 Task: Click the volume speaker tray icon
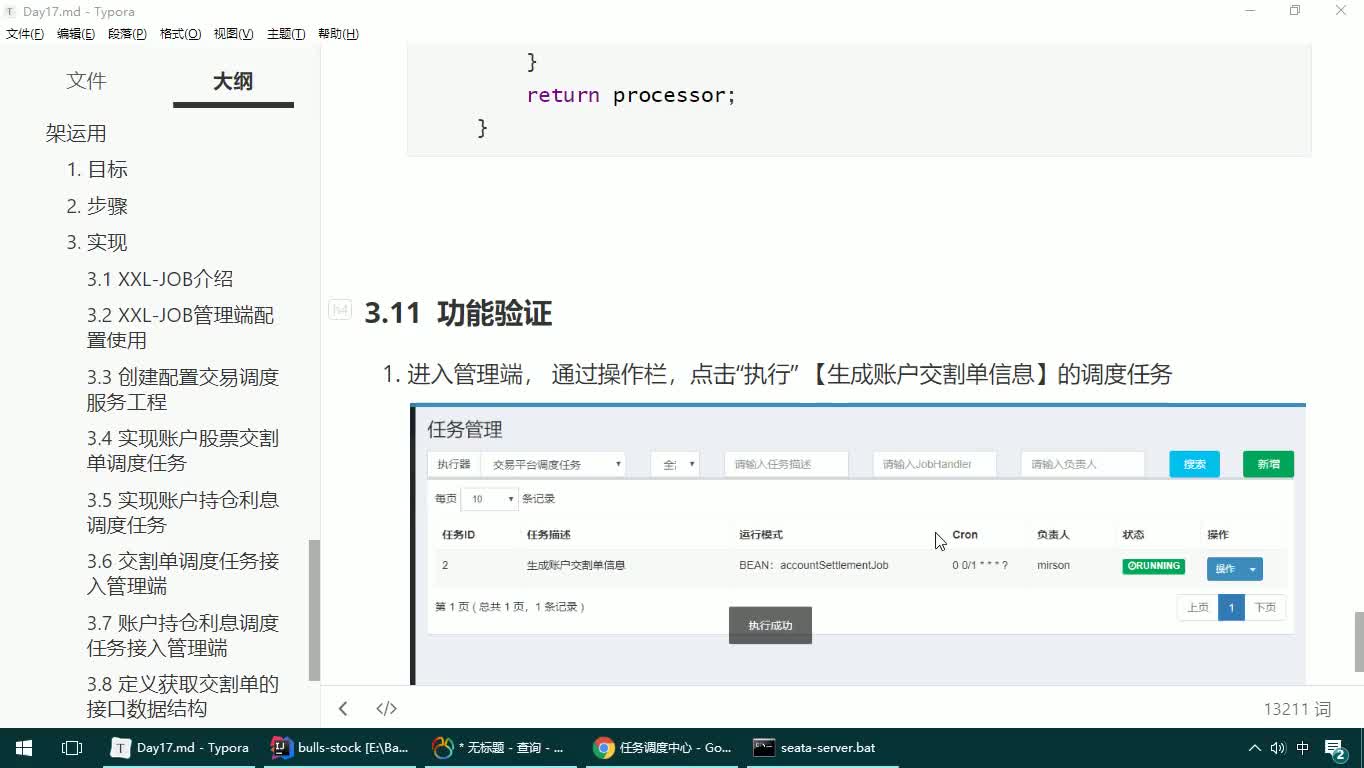(1278, 748)
